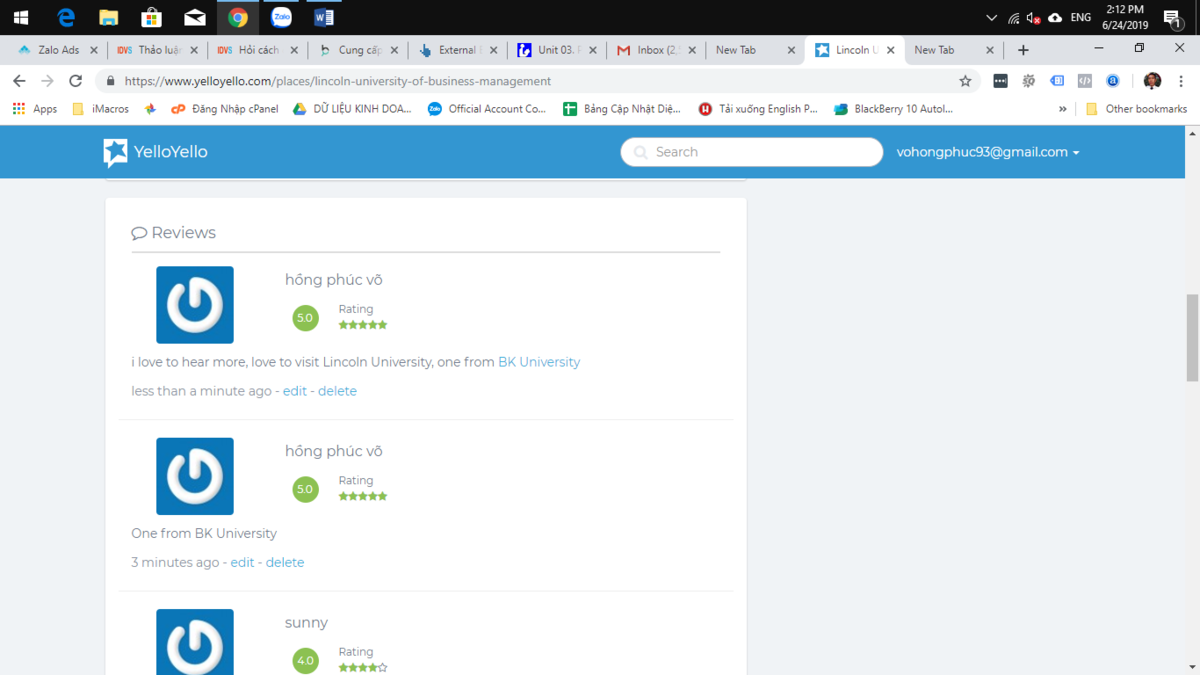Click the scrollbar down arrow
1200x675 pixels.
pyautogui.click(x=1192, y=667)
